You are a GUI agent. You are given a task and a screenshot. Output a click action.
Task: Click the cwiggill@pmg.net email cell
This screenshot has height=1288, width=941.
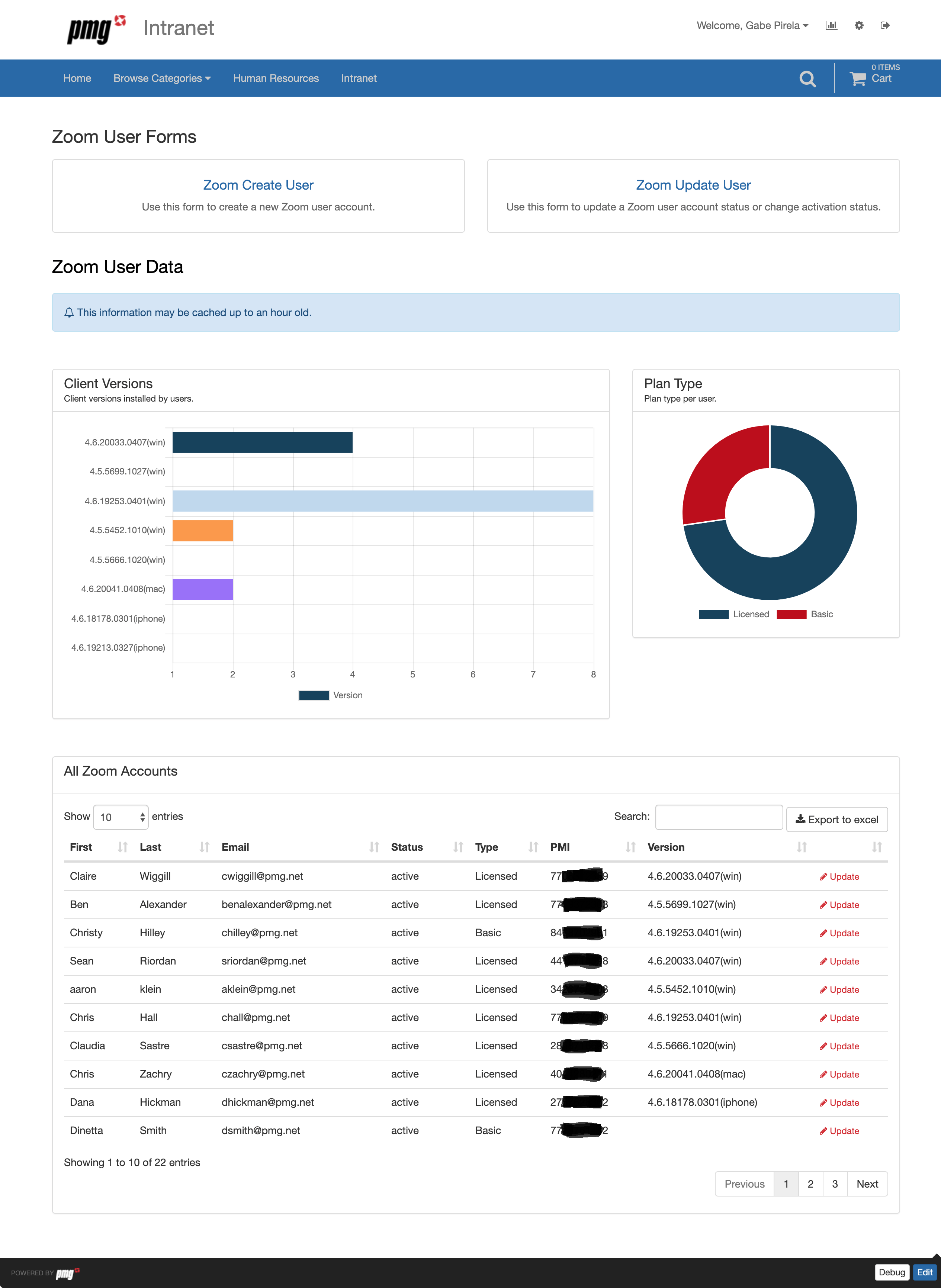point(262,876)
